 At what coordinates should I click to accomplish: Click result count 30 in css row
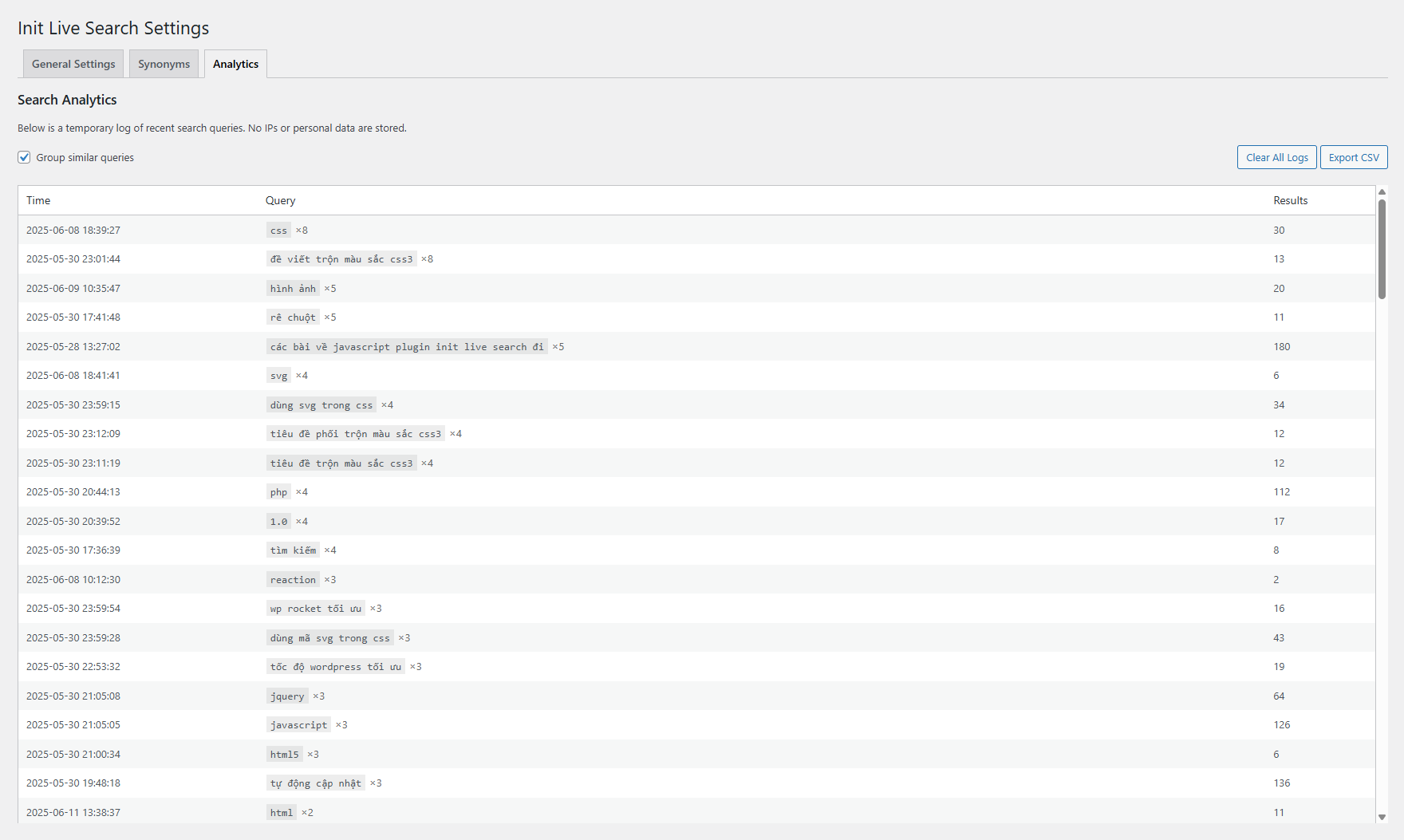click(1279, 231)
